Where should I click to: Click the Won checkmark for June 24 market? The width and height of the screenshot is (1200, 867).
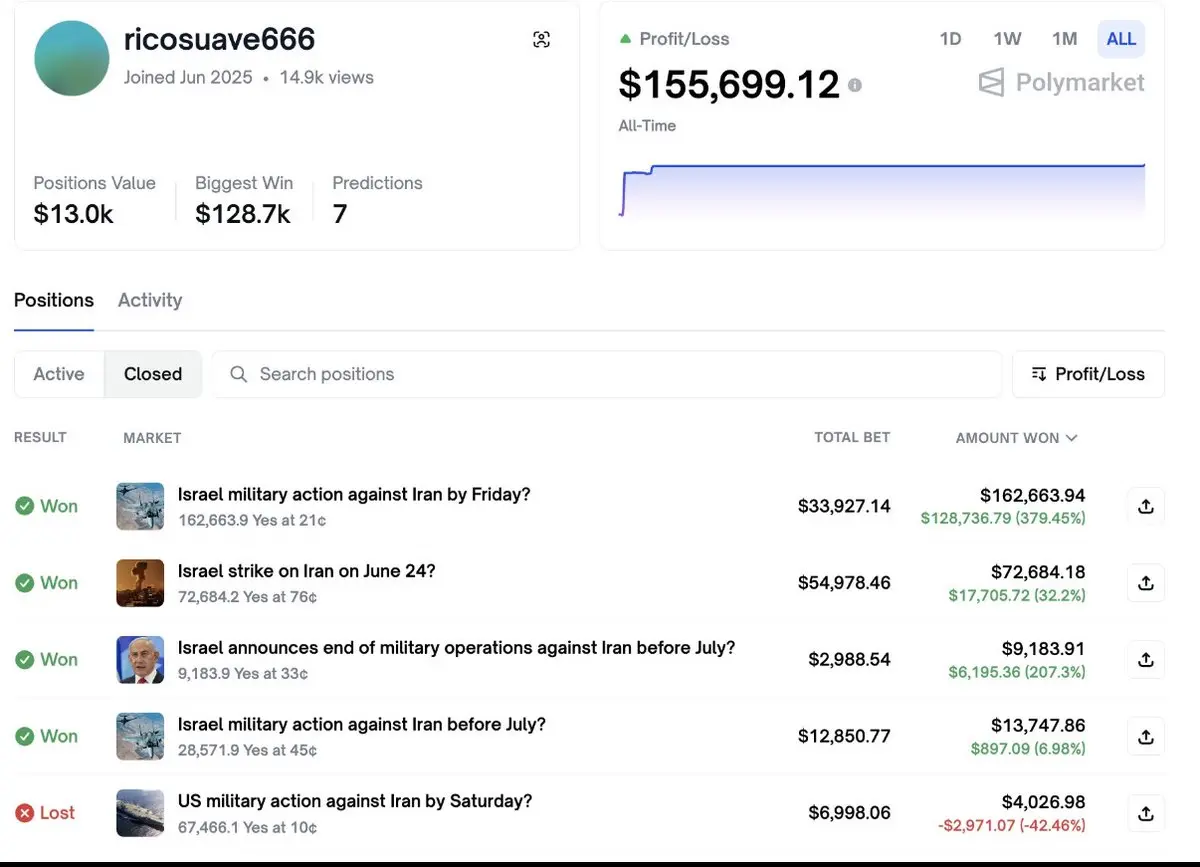[24, 583]
